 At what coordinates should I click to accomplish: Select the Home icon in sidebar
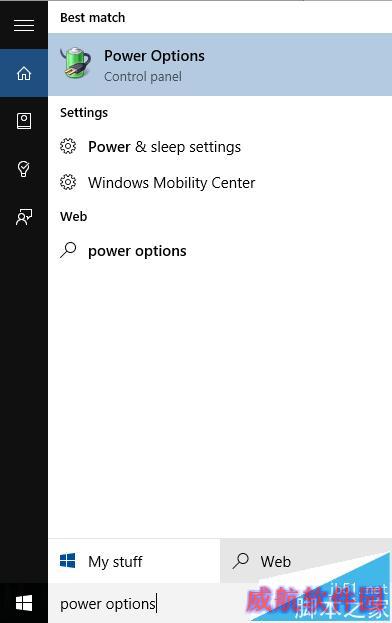pos(24,73)
